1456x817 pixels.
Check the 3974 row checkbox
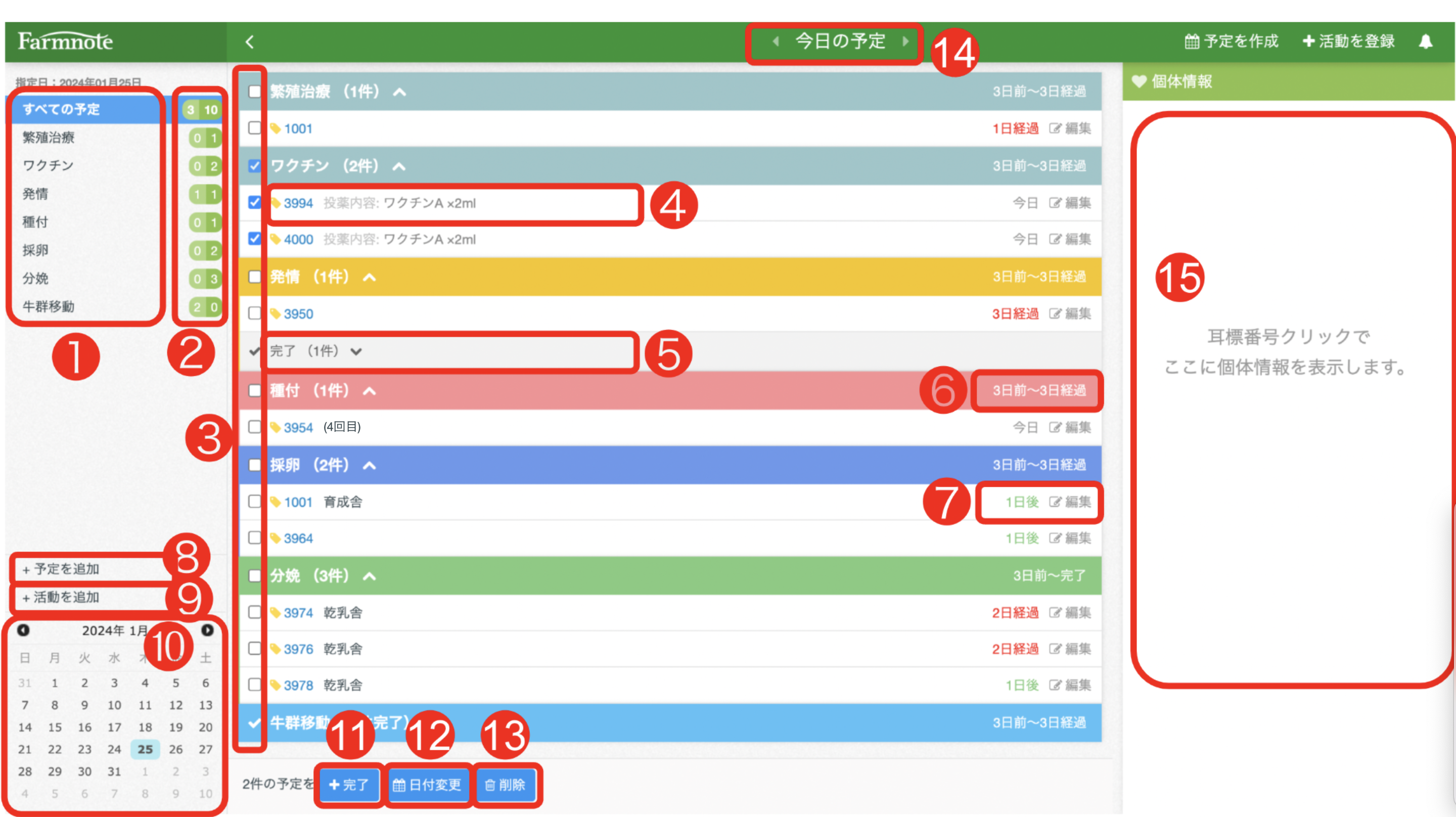(255, 612)
